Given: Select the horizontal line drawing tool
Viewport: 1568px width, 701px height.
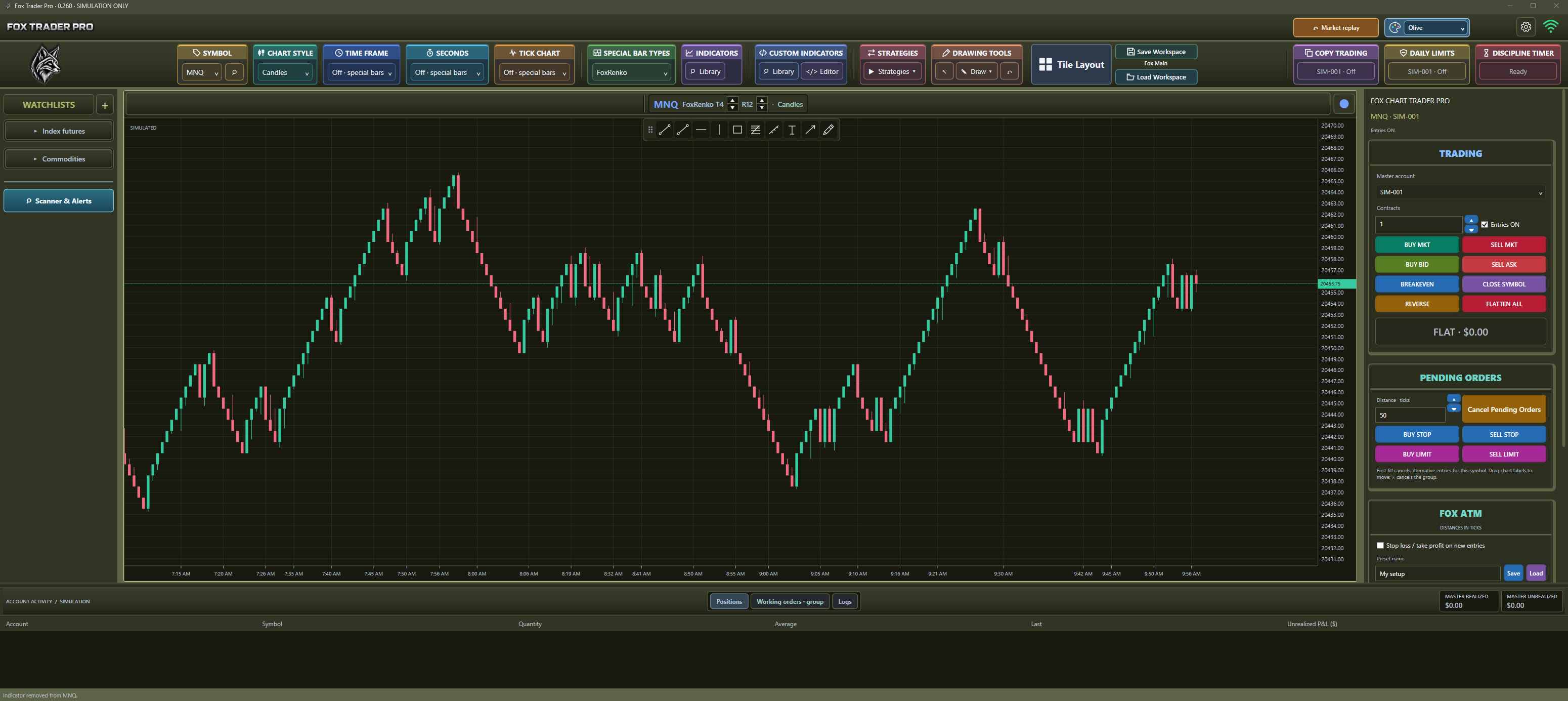Looking at the screenshot, I should coord(701,130).
